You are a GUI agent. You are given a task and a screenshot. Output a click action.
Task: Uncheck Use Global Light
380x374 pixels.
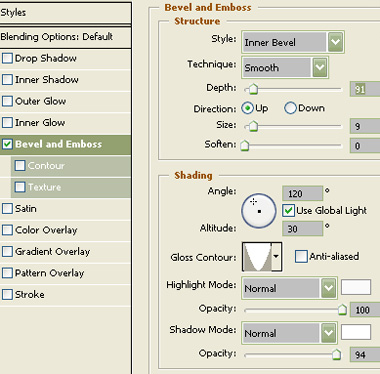pos(288,211)
